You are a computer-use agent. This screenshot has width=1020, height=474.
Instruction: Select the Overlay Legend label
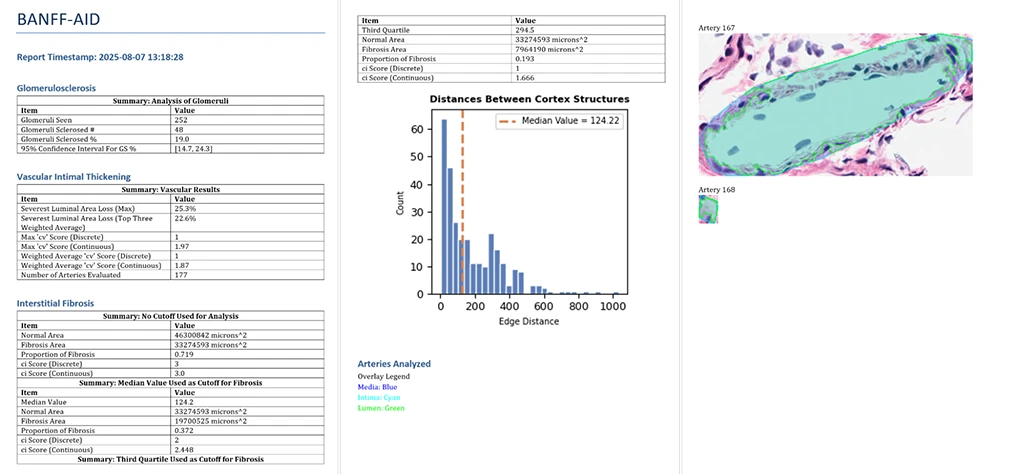[x=384, y=376]
